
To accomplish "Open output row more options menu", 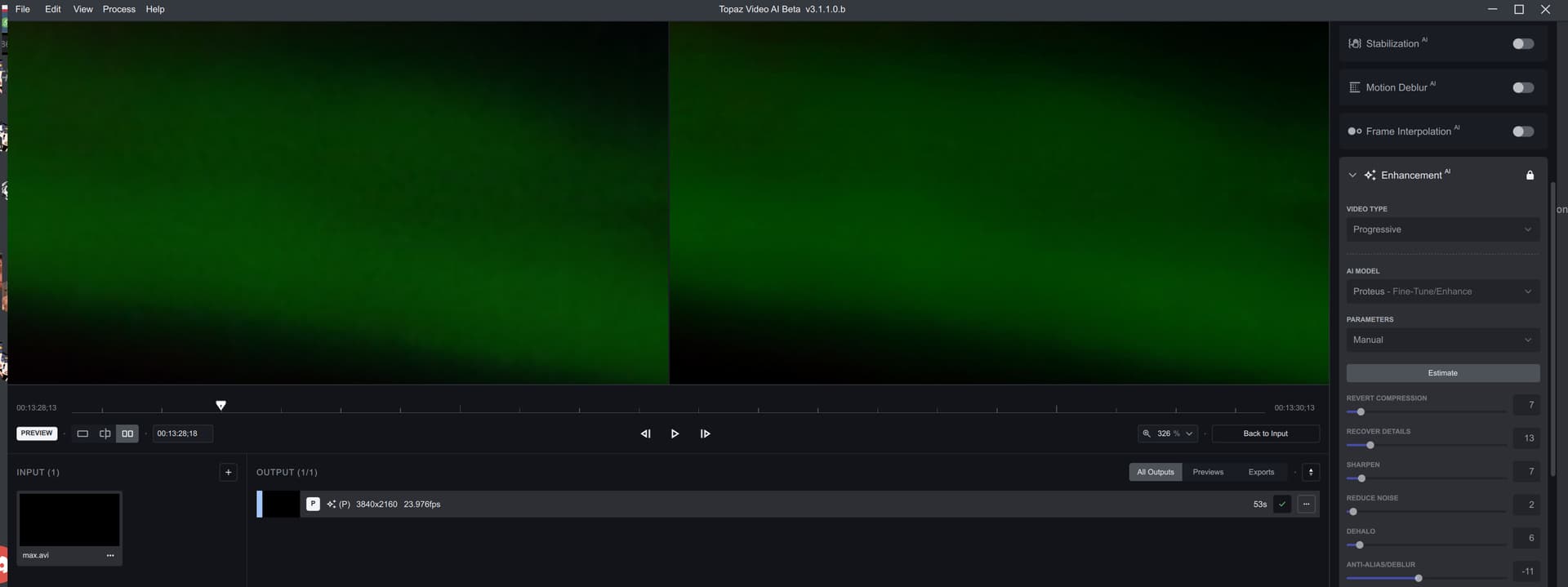I will click(x=1306, y=504).
